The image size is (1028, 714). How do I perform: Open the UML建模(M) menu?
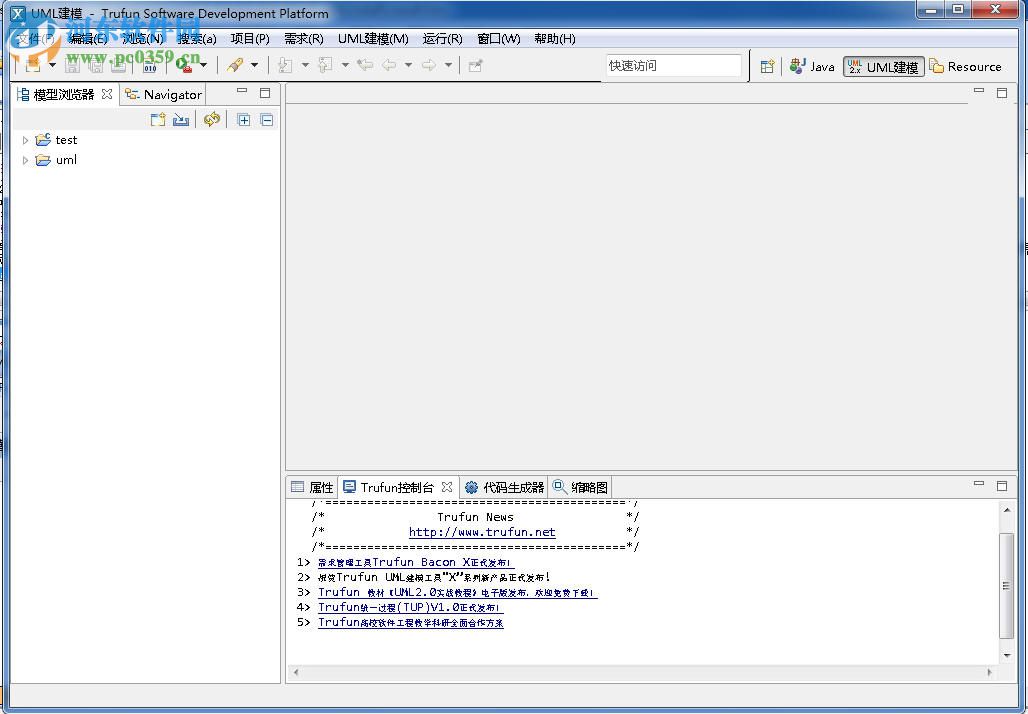coord(372,38)
